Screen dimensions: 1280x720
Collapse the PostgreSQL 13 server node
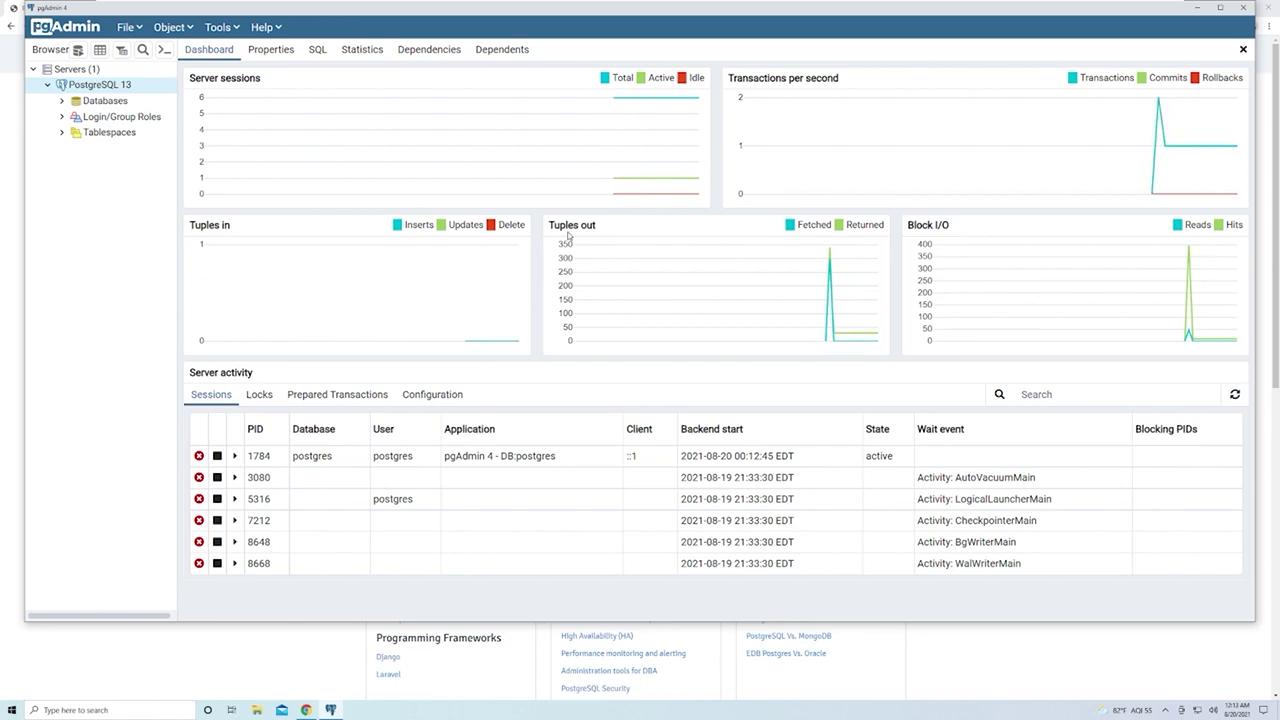point(47,85)
